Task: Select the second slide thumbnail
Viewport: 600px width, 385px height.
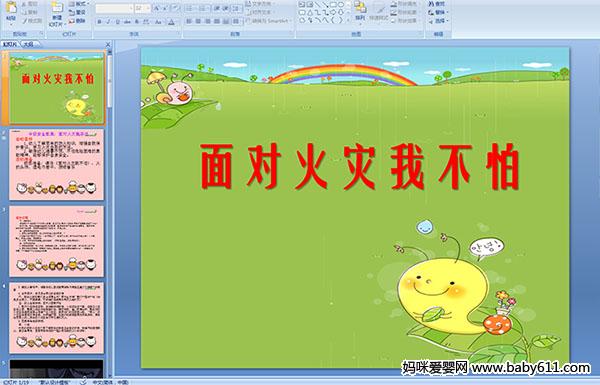Action: (x=57, y=165)
